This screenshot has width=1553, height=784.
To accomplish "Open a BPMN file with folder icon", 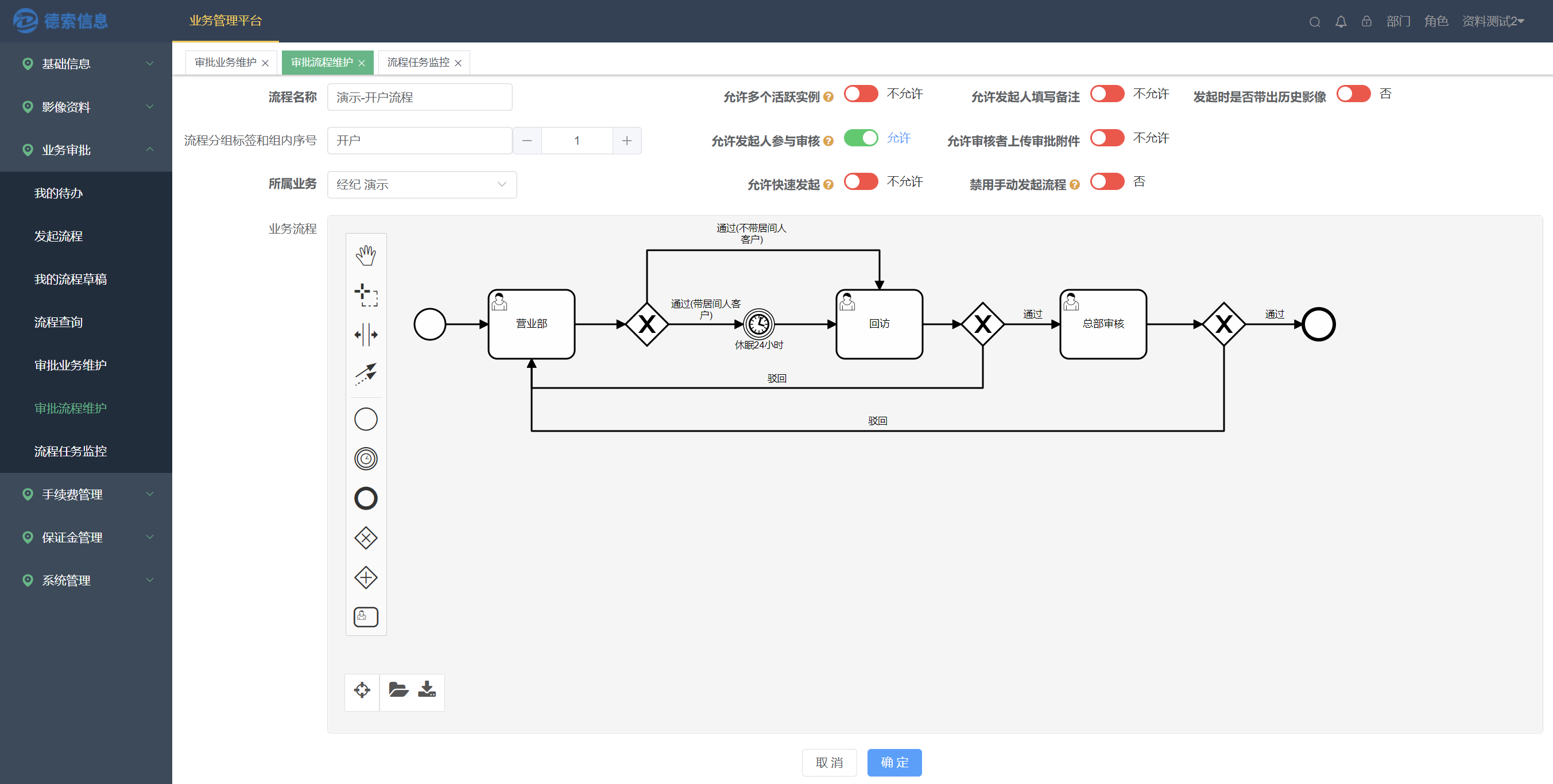I will 398,689.
